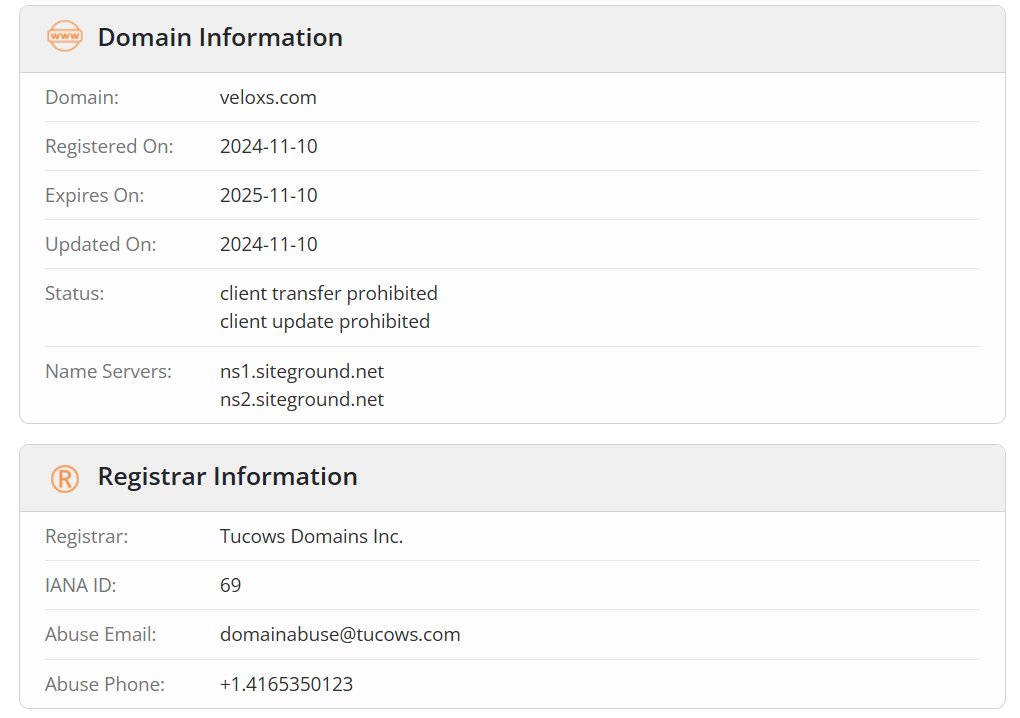The width and height of the screenshot is (1020, 718).
Task: Click the Registrar: label
Action: [x=87, y=537]
